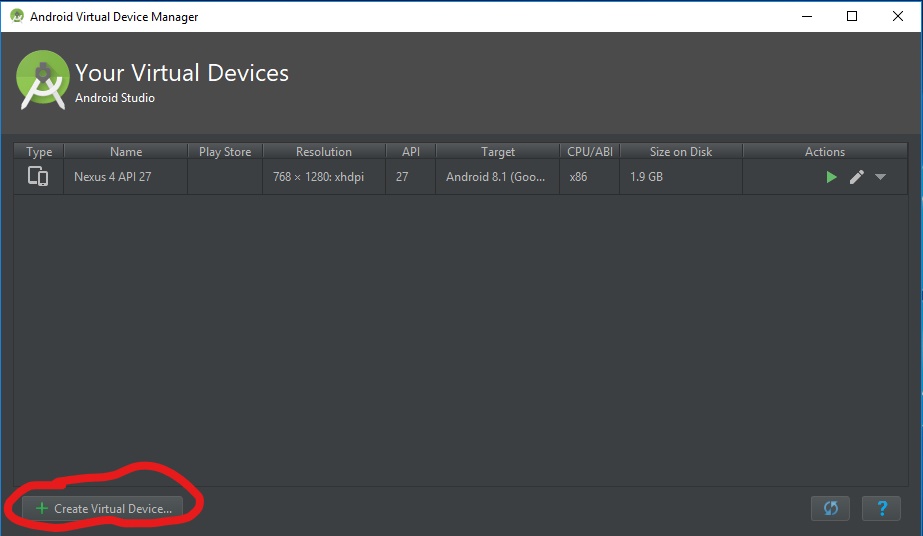Click the window title bar Android icon
Screen dimensions: 923x536
17,16
